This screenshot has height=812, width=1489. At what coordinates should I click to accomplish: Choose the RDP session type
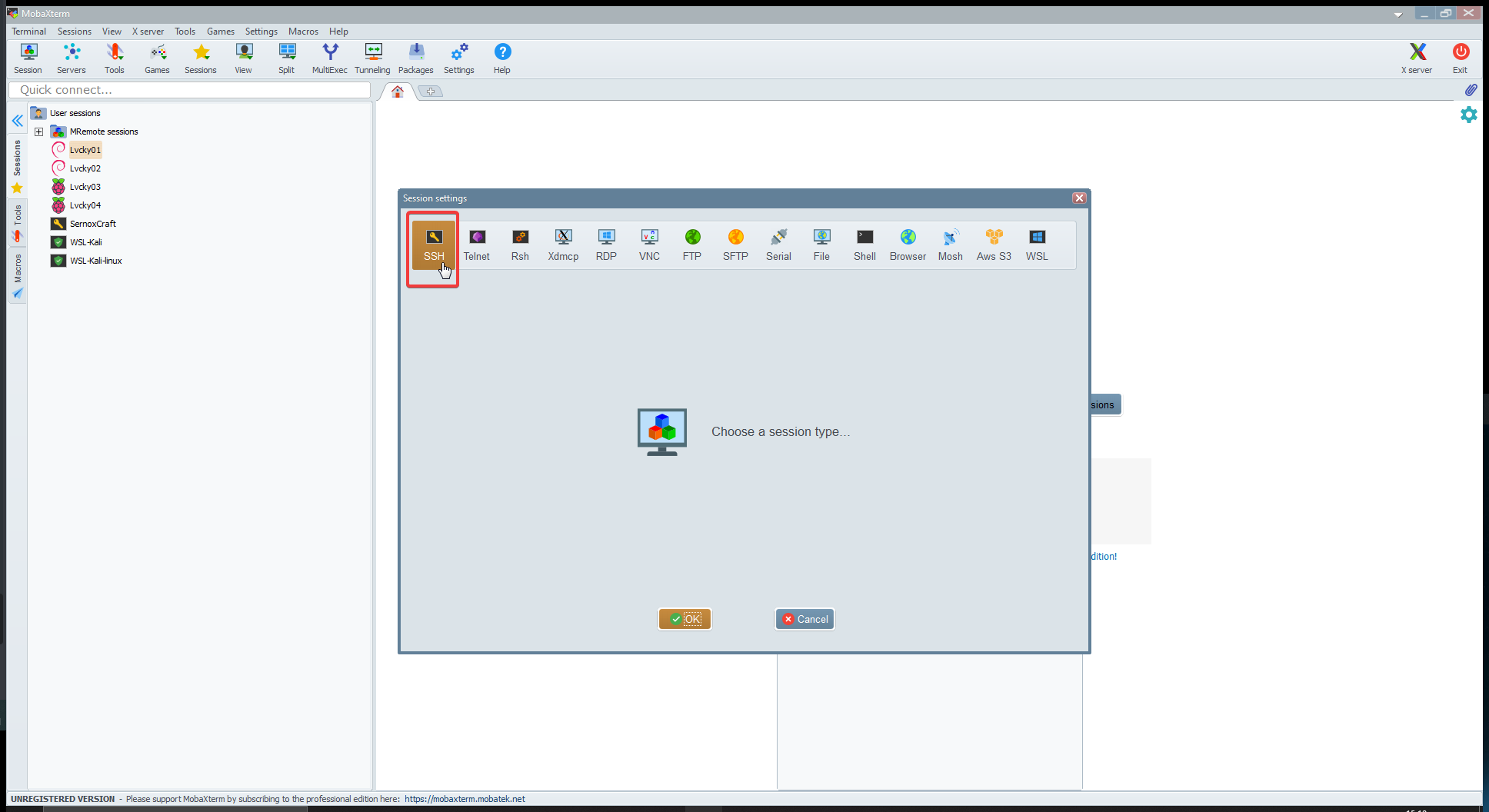606,245
